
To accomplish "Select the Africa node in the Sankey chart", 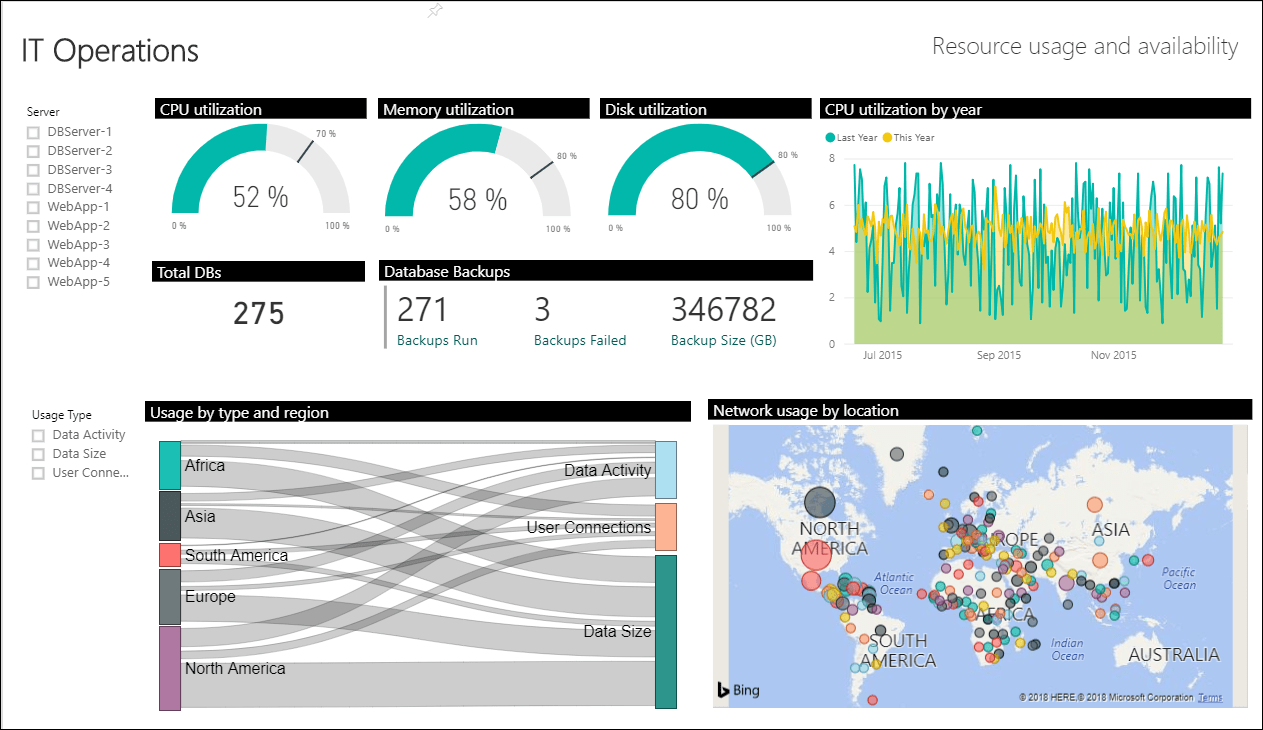I will [x=168, y=465].
